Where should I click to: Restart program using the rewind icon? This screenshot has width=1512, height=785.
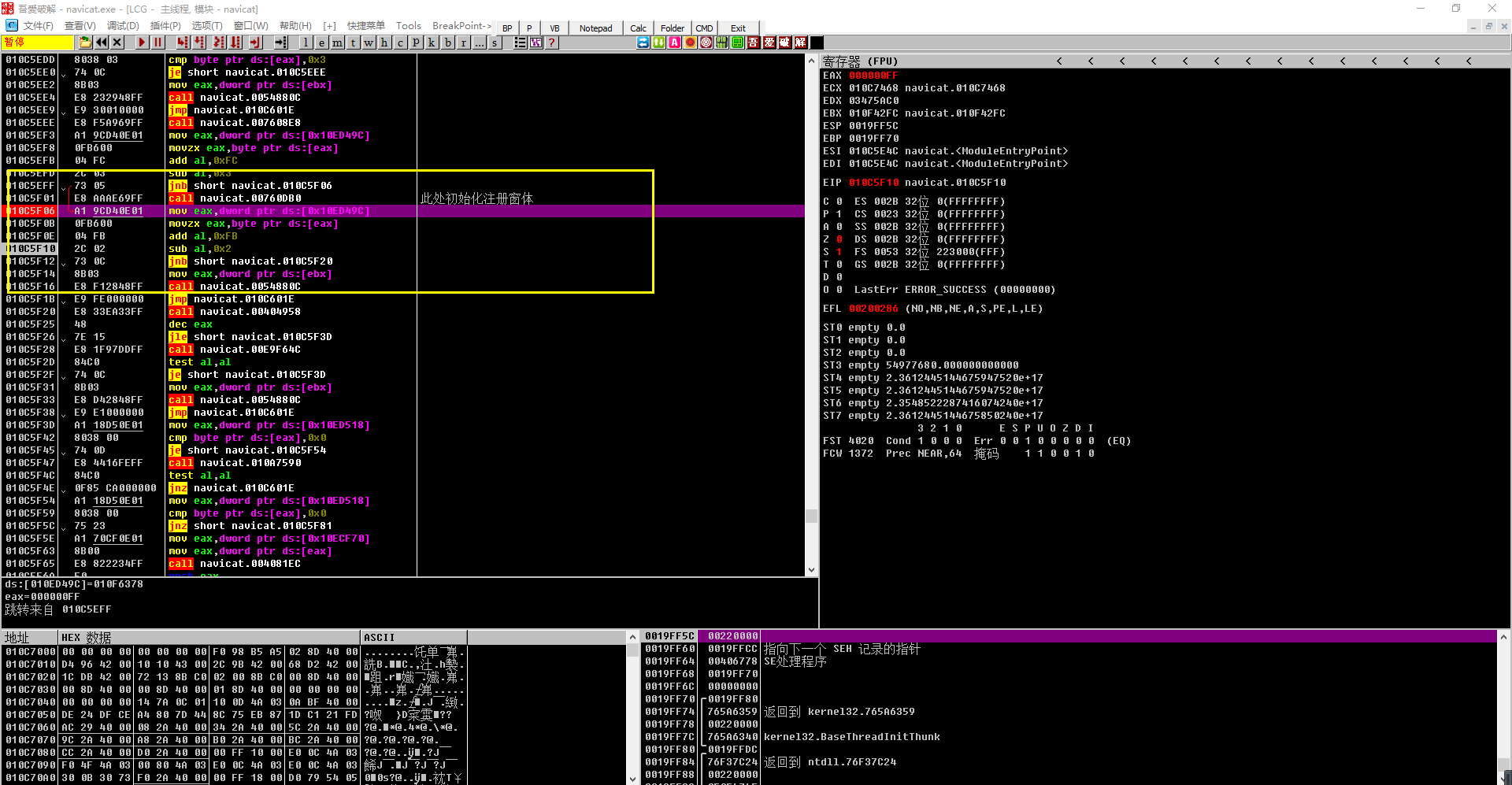coord(102,43)
